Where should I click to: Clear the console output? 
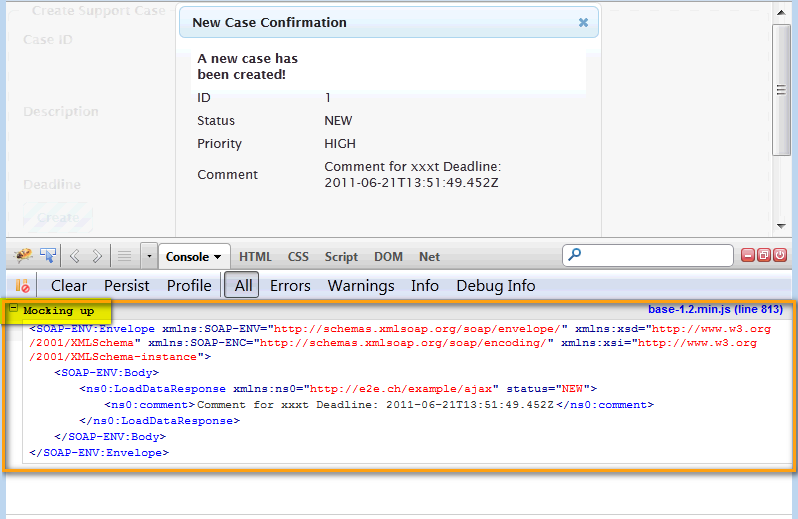[69, 286]
